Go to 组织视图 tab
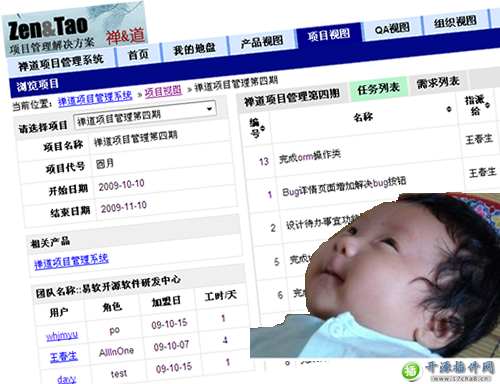Screen dimensions: 500x384 (x=455, y=22)
